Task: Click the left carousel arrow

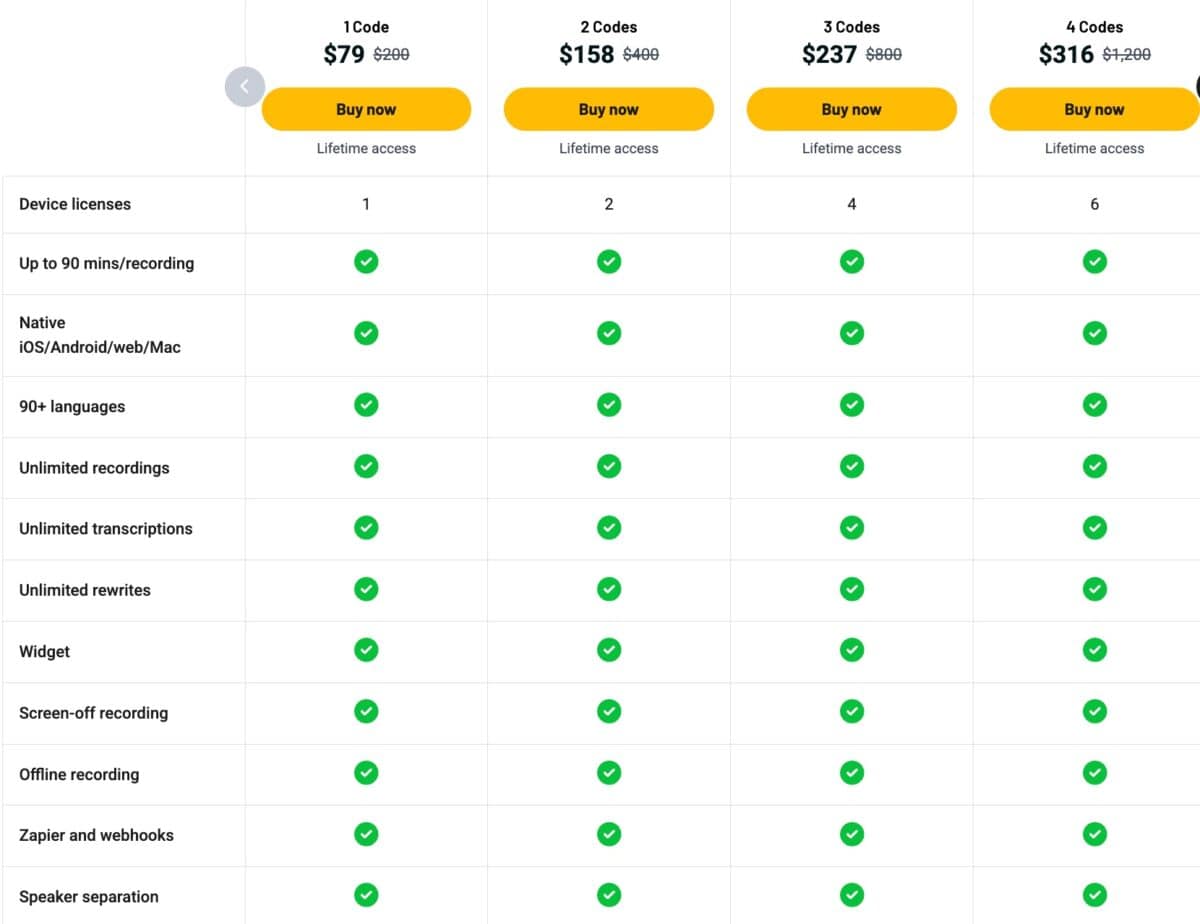Action: (x=244, y=86)
